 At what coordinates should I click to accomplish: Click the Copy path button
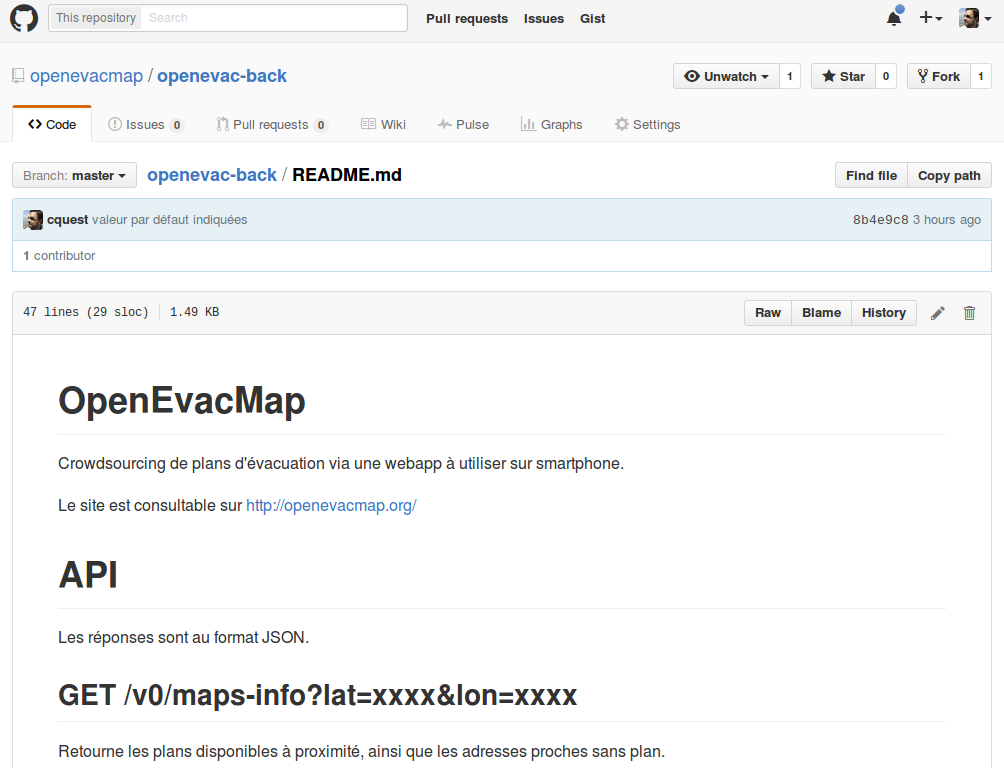point(949,176)
